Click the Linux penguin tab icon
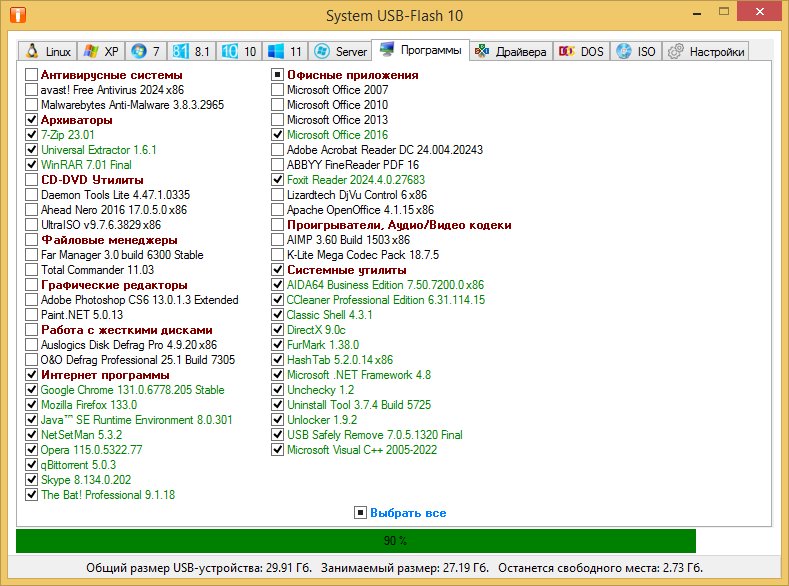The height and width of the screenshot is (586, 789). [x=32, y=51]
